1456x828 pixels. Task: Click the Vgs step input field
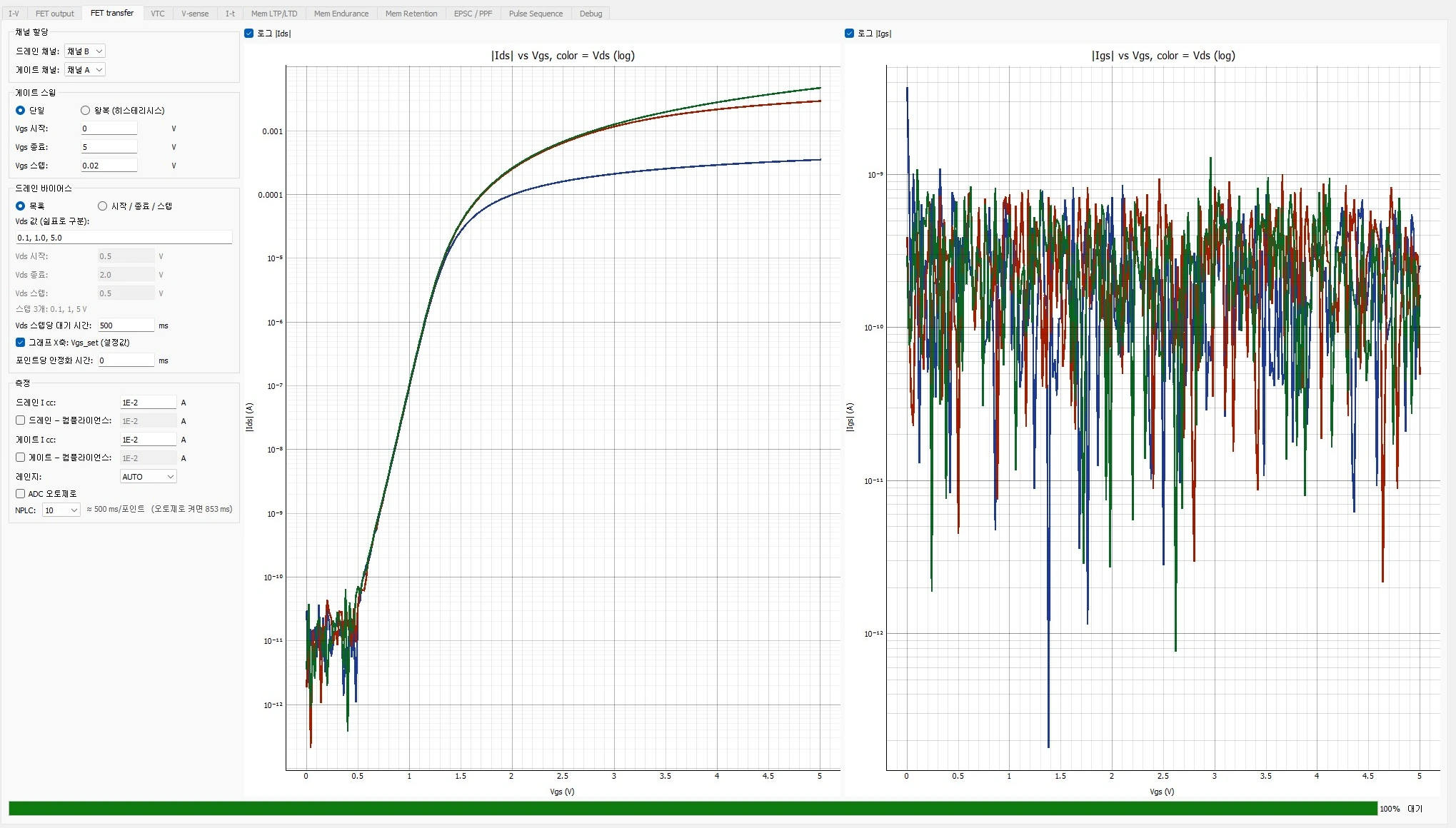coord(109,166)
